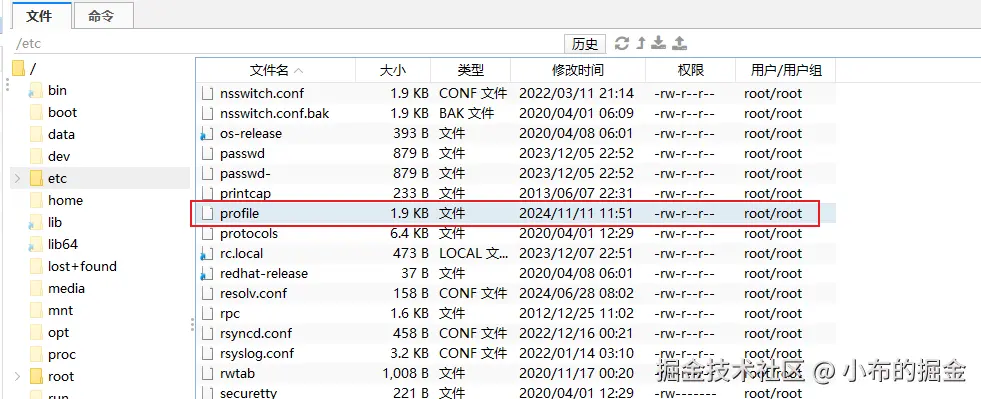
Task: Click file icon beside printcap
Action: tap(207, 193)
